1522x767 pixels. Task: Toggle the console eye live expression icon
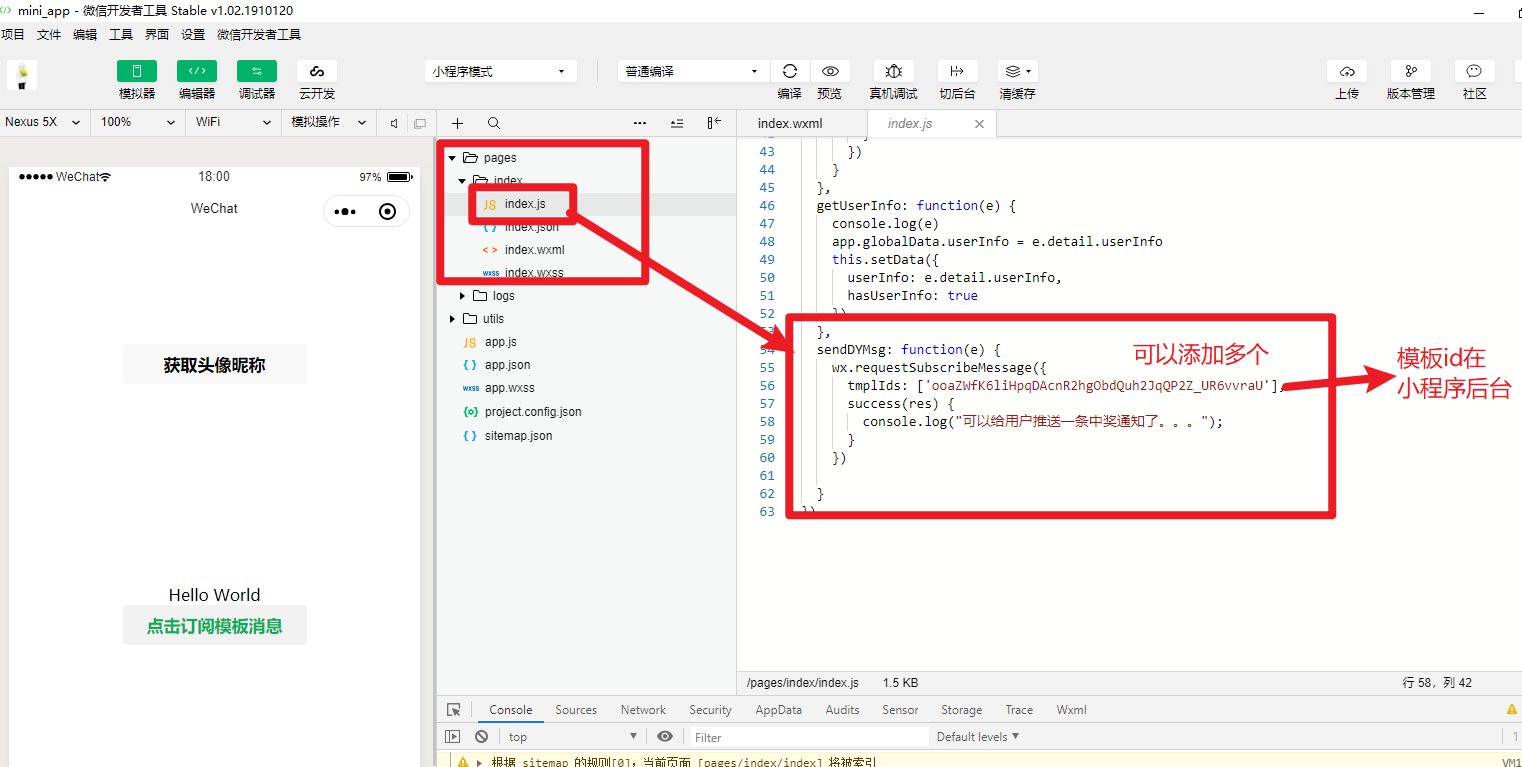pos(665,737)
